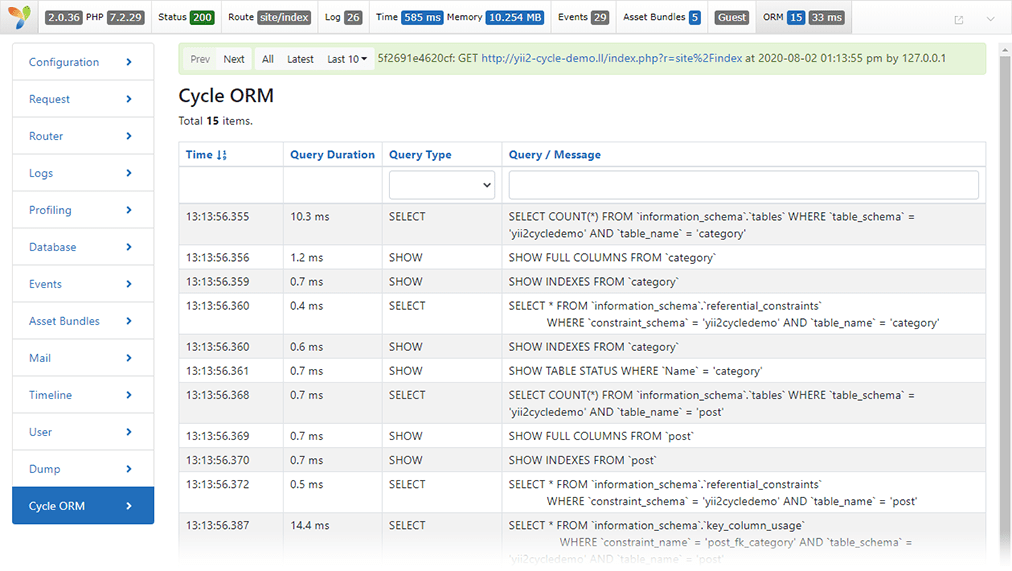Click chevron next to Events

click(x=129, y=284)
